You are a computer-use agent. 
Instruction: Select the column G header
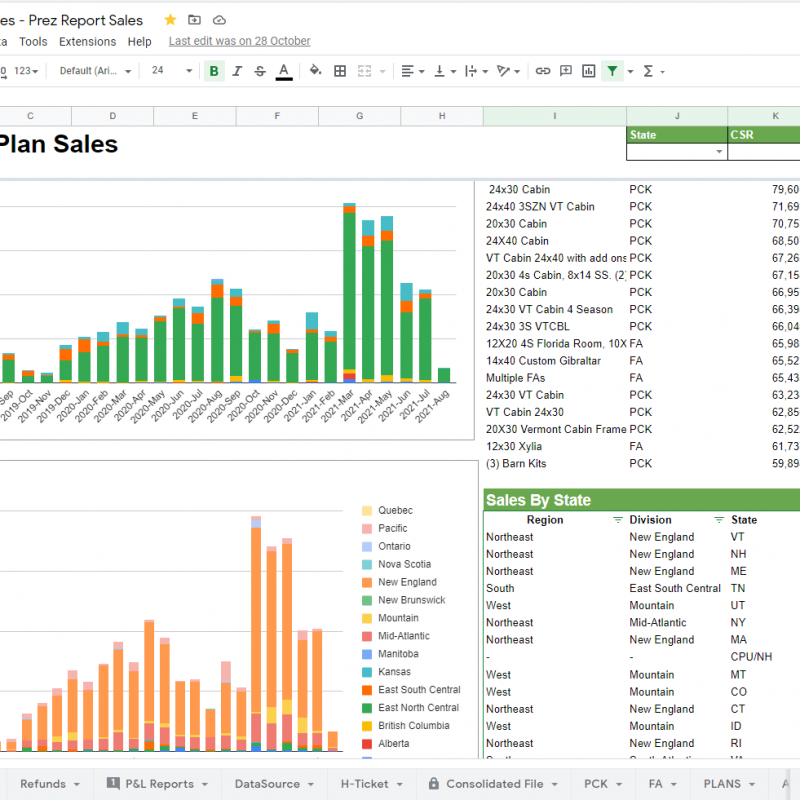click(359, 116)
